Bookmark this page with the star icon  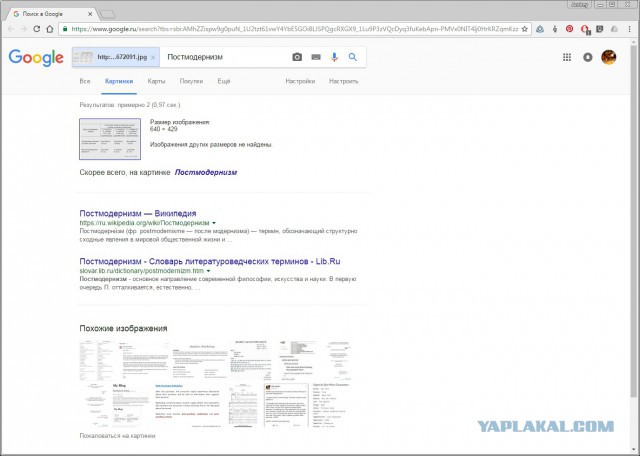[524, 29]
